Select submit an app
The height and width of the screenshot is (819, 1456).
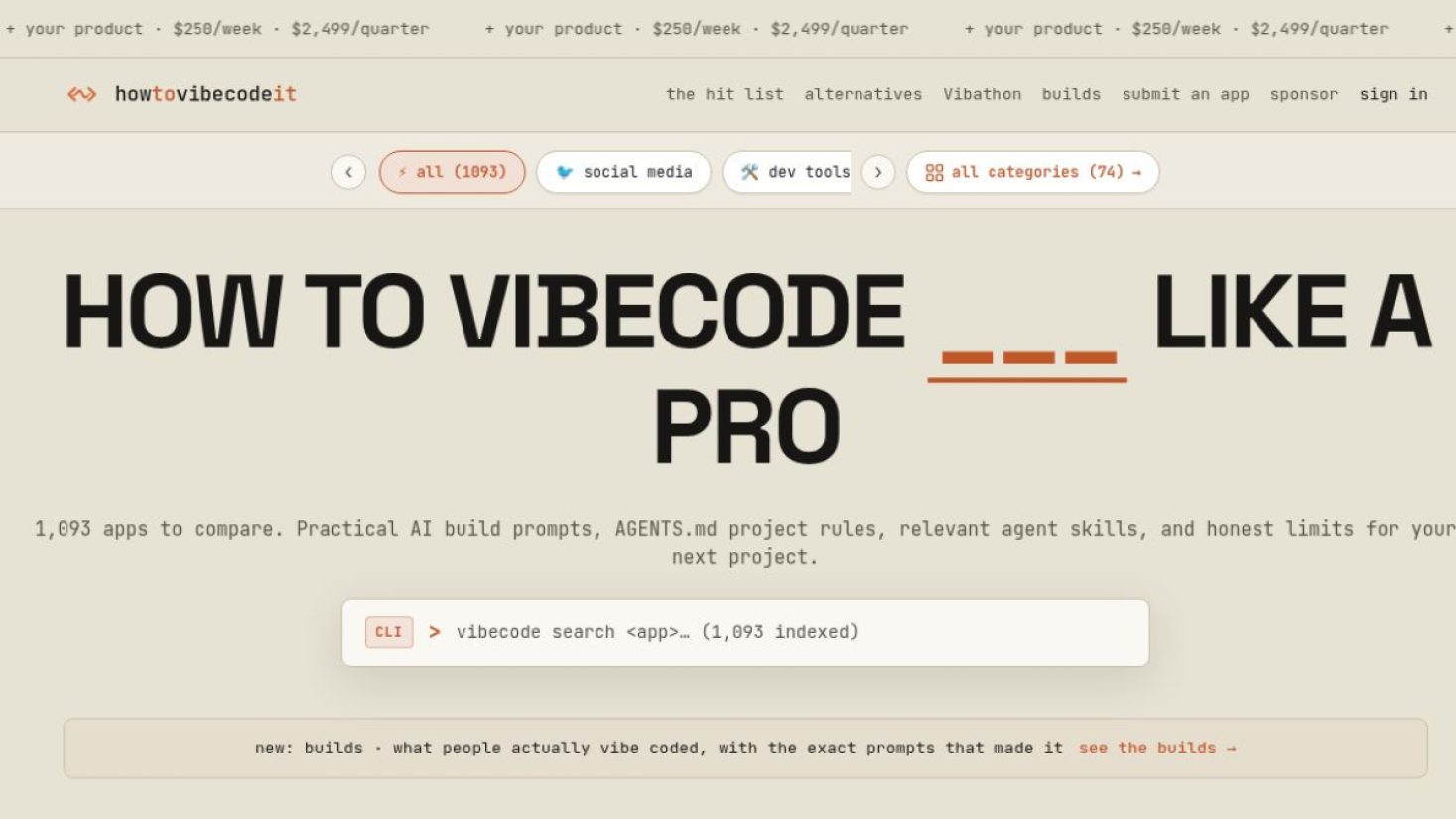coord(1185,94)
